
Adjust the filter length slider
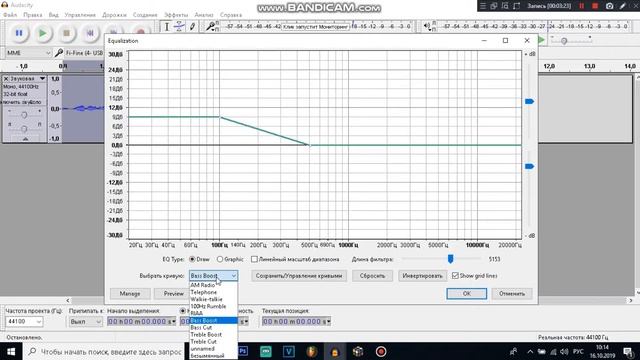[x=451, y=259]
